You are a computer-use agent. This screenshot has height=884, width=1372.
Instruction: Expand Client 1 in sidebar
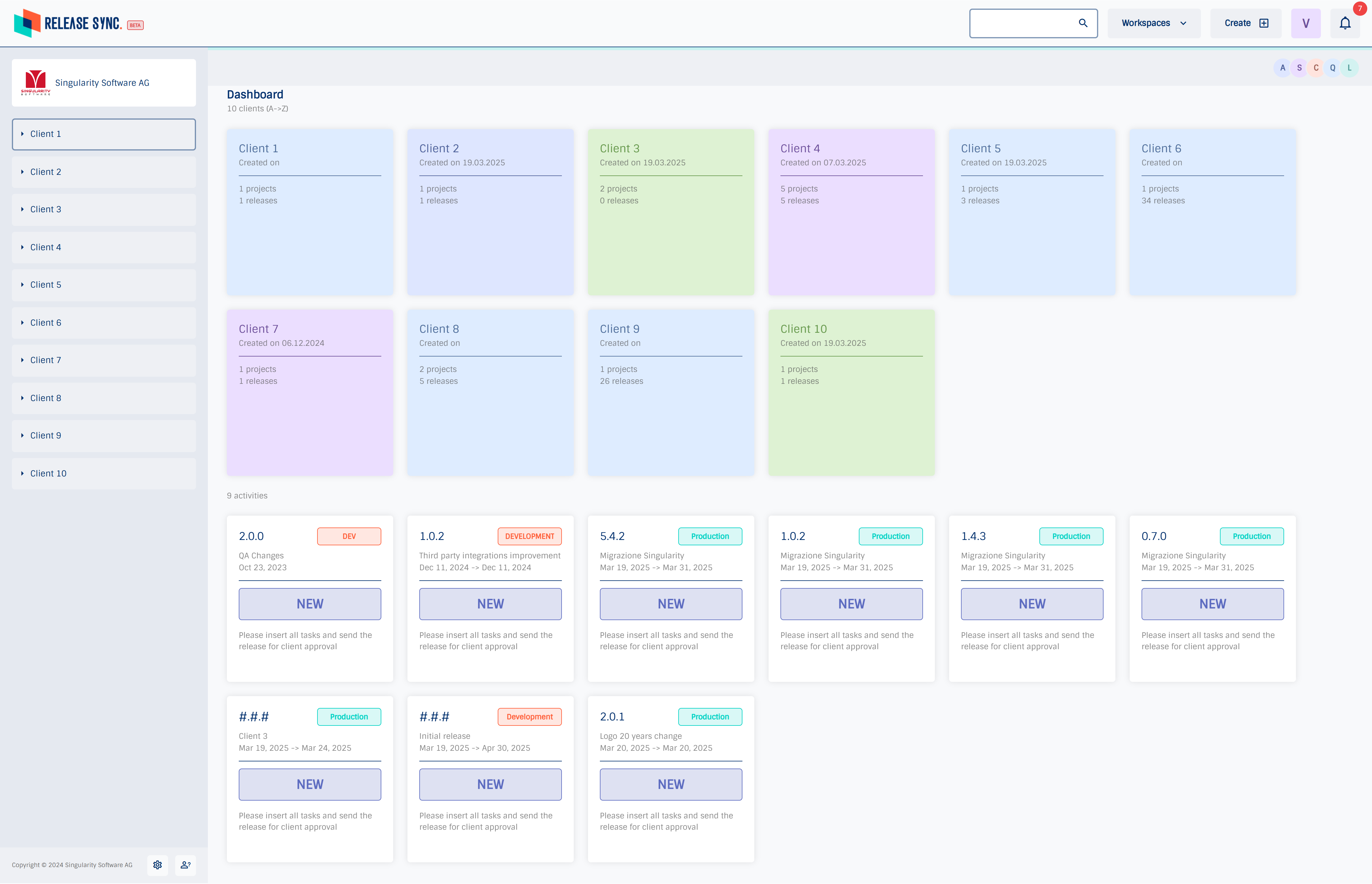click(22, 134)
